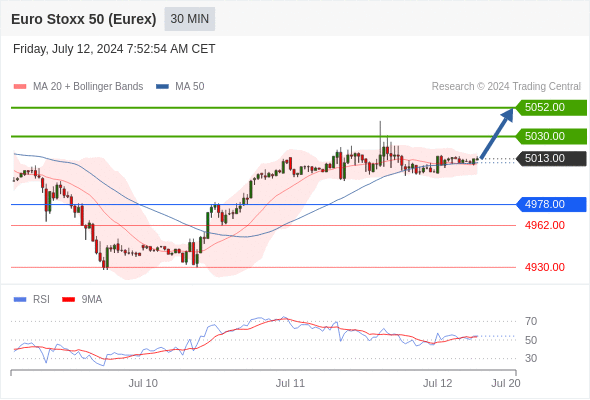Click the 30 MIN timeframe button

[x=190, y=19]
